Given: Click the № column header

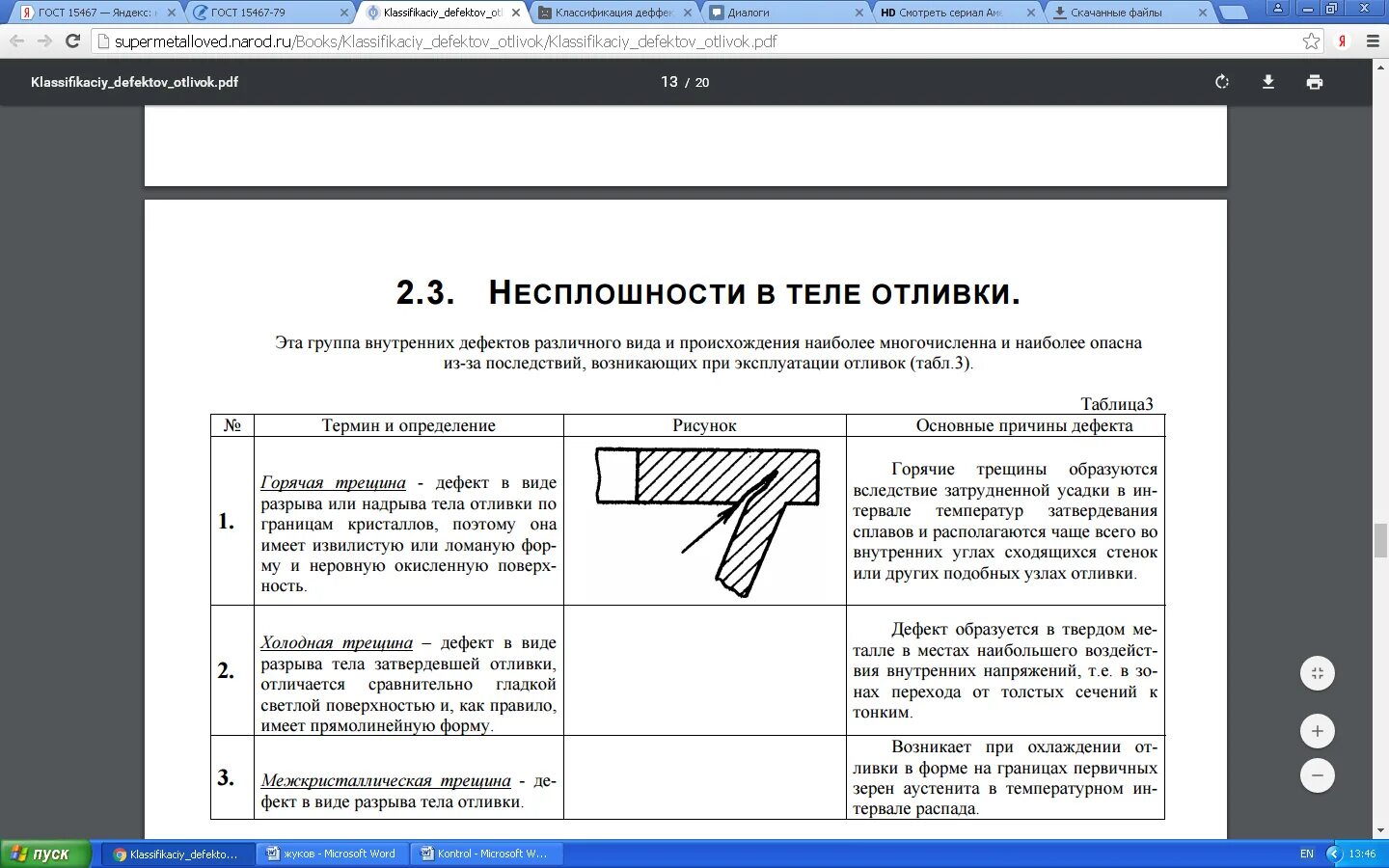Looking at the screenshot, I should click(232, 425).
